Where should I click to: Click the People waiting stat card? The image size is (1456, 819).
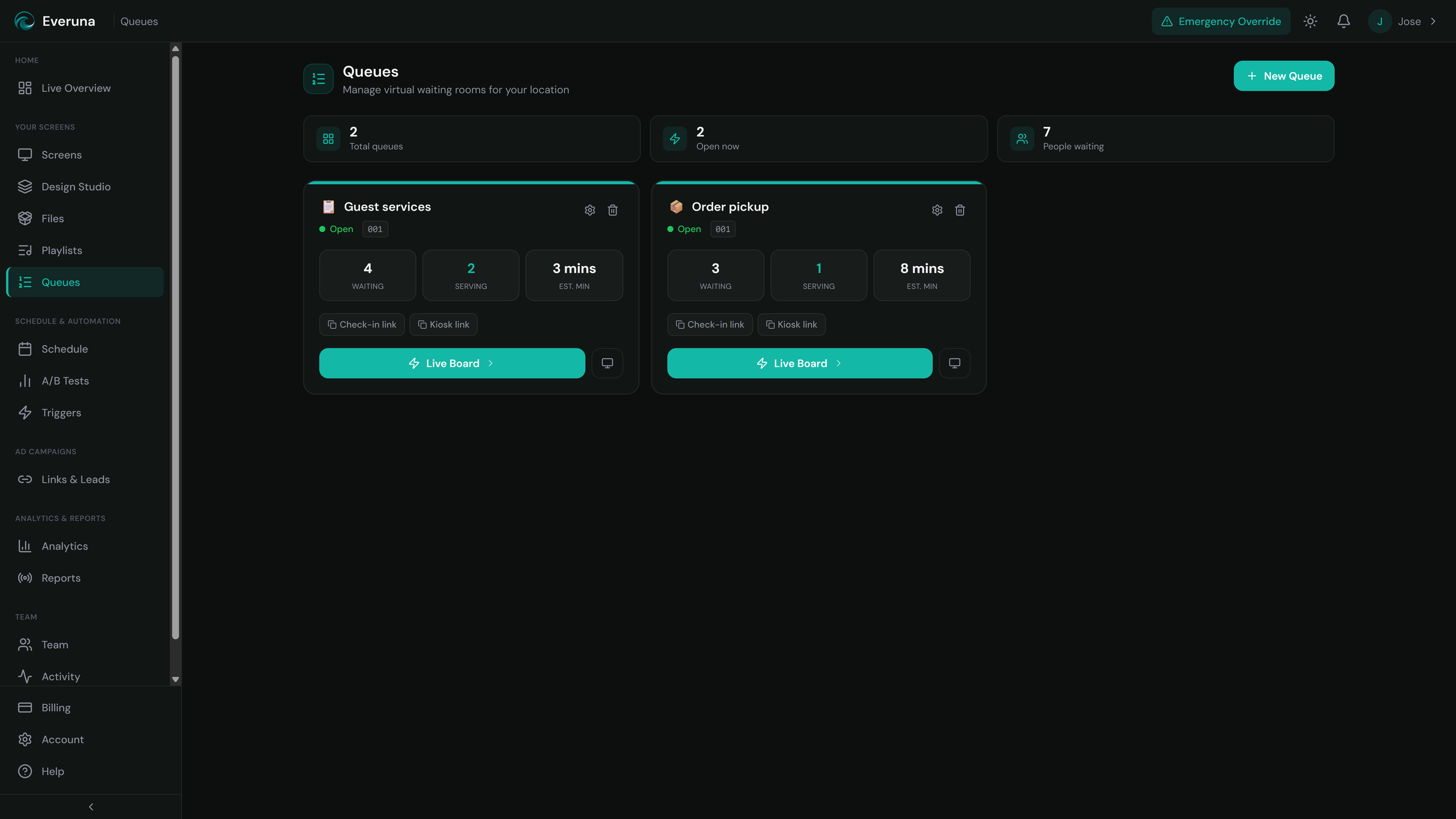click(1165, 139)
